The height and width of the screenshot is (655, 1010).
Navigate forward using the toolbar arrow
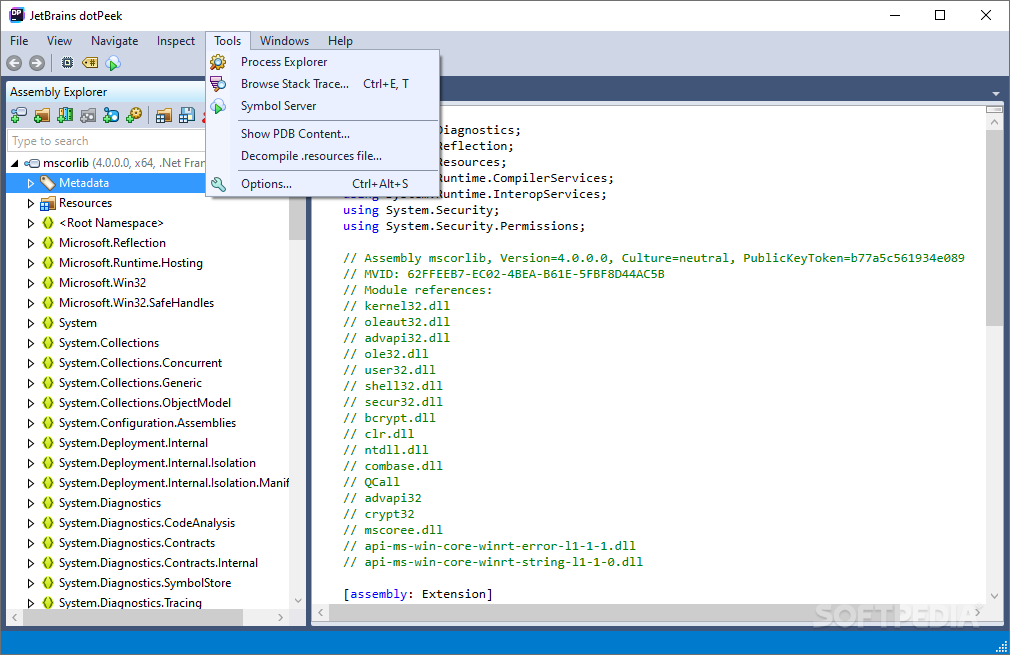pos(37,63)
